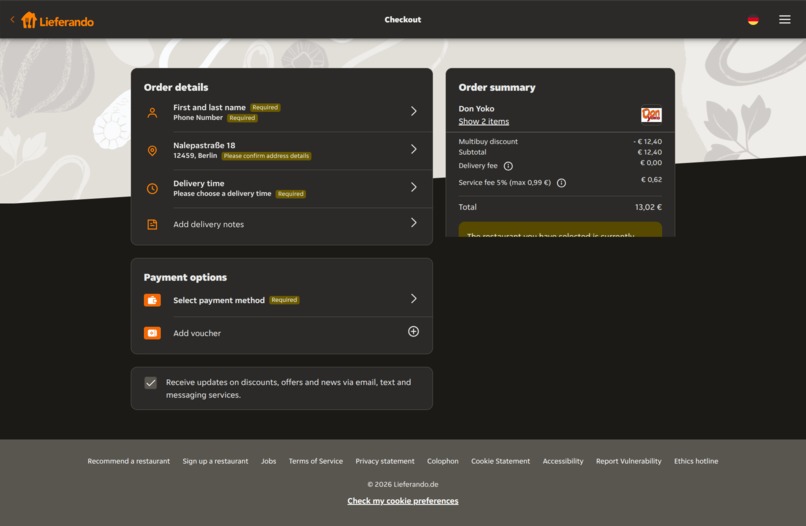This screenshot has width=806, height=526.
Task: Expand Select payment method chevron
Action: click(414, 299)
